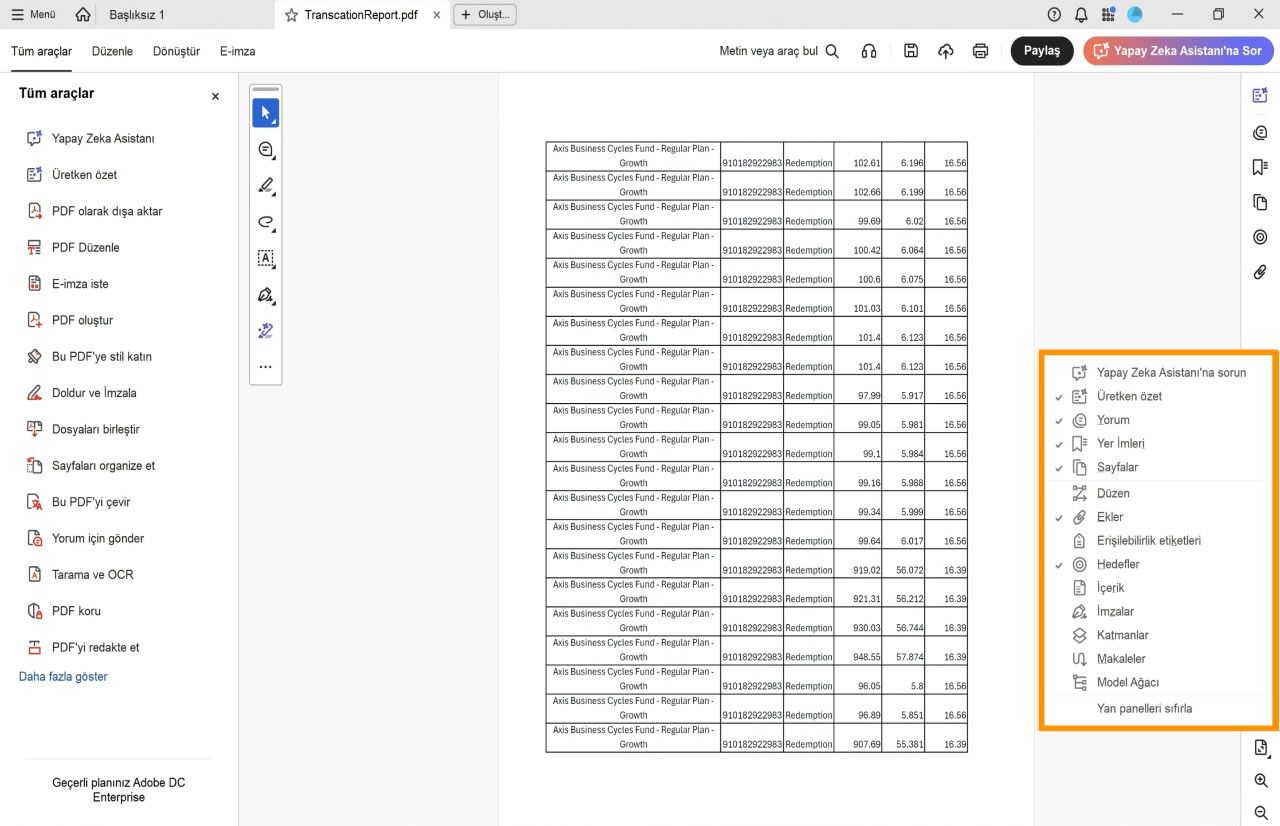
Task: Select the 'Tüm araçlar' tab
Action: pos(41,51)
